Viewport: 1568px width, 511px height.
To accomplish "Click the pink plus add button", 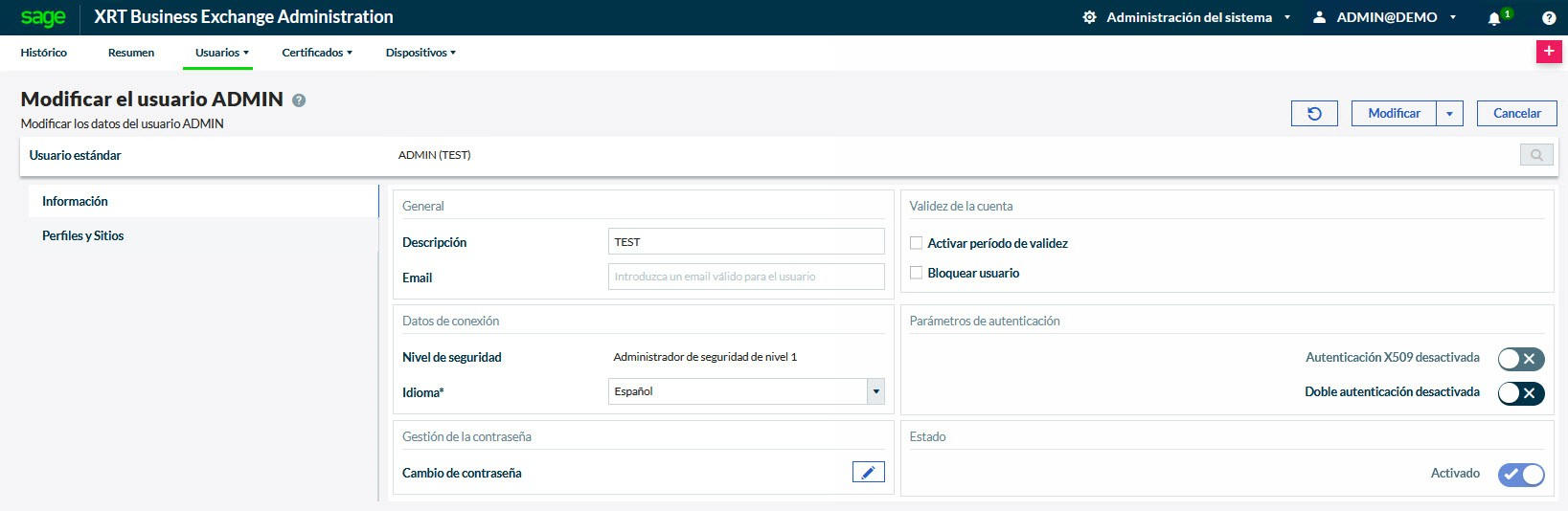I will click(x=1549, y=52).
